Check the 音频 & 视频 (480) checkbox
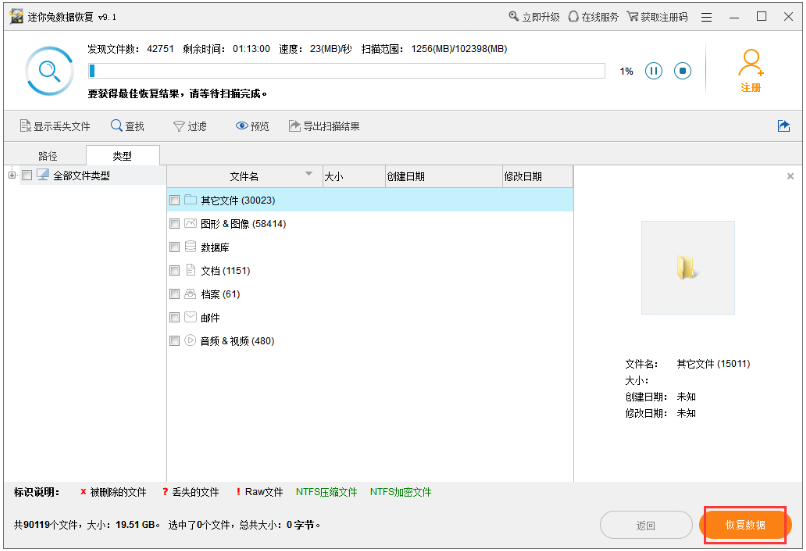Image resolution: width=806 pixels, height=551 pixels. (x=175, y=341)
